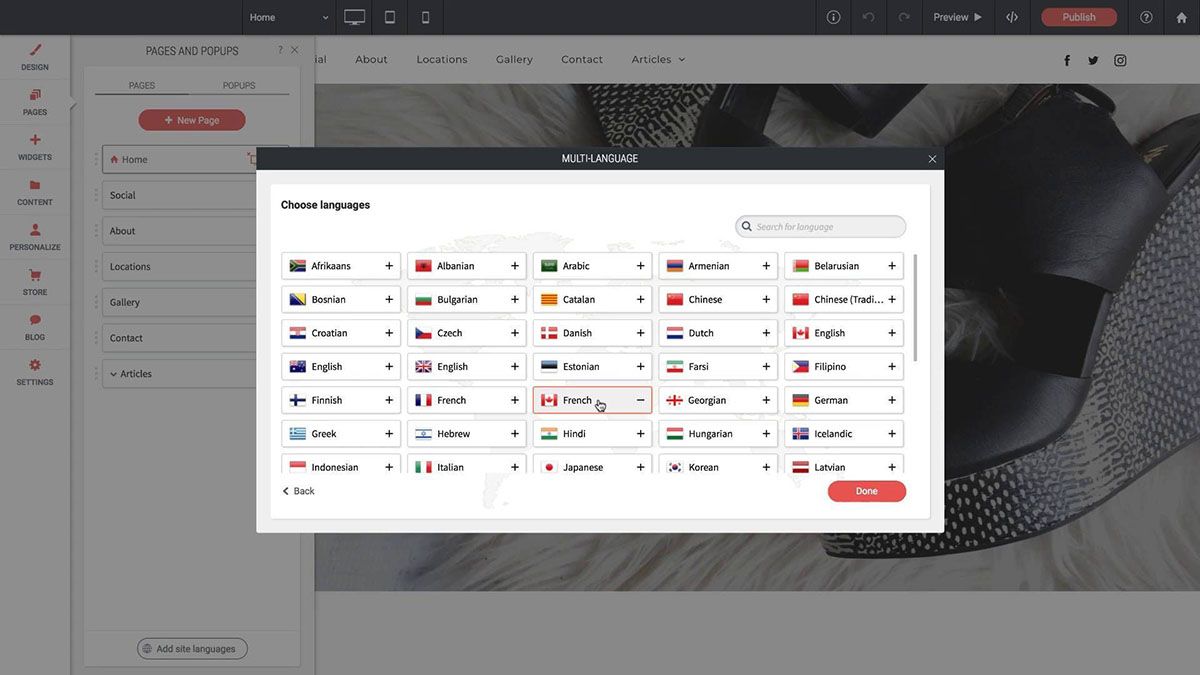Image resolution: width=1200 pixels, height=675 pixels.
Task: Switch to desktop view icon
Action: tap(354, 17)
